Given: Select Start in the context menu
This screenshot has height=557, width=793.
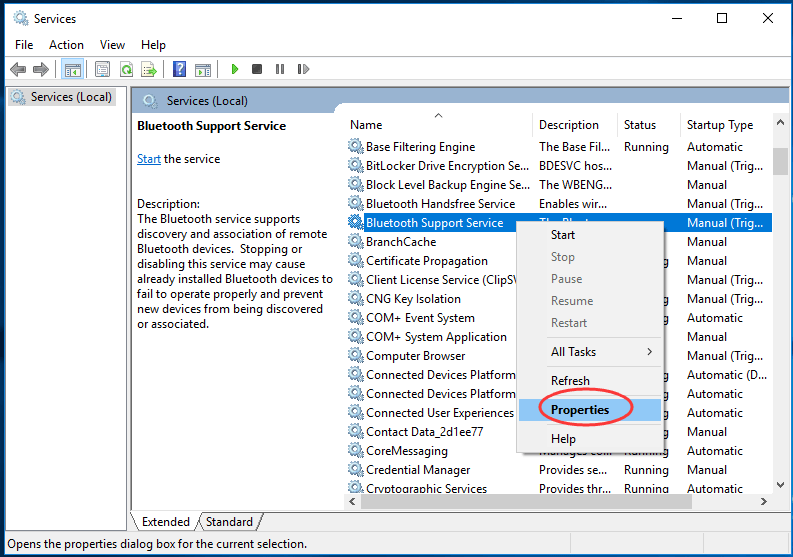Looking at the screenshot, I should pos(563,235).
